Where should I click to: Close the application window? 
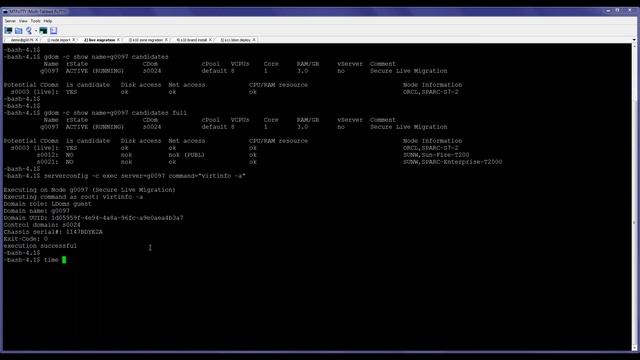tap(629, 11)
